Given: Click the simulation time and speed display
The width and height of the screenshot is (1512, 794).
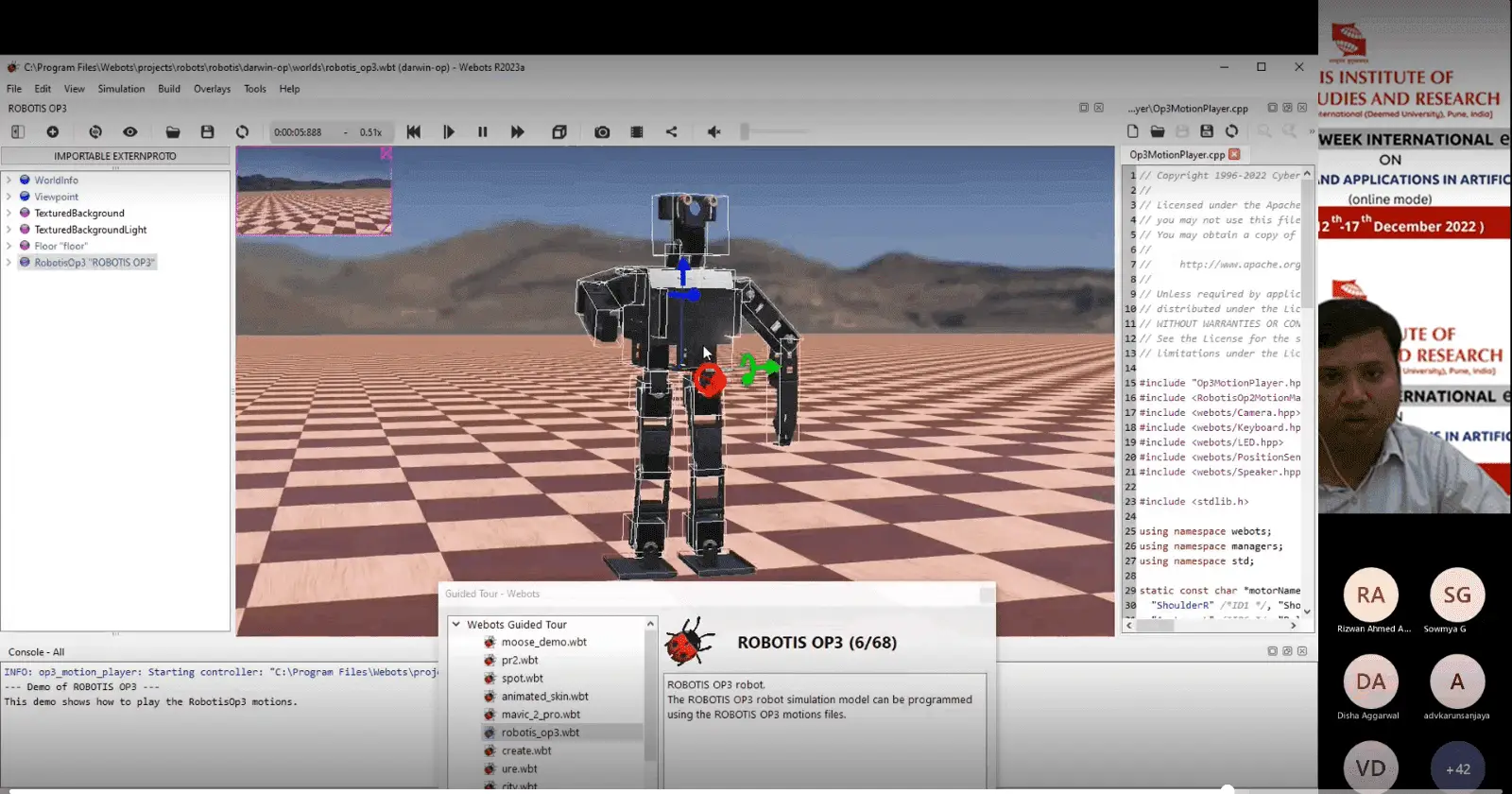Looking at the screenshot, I should (331, 132).
